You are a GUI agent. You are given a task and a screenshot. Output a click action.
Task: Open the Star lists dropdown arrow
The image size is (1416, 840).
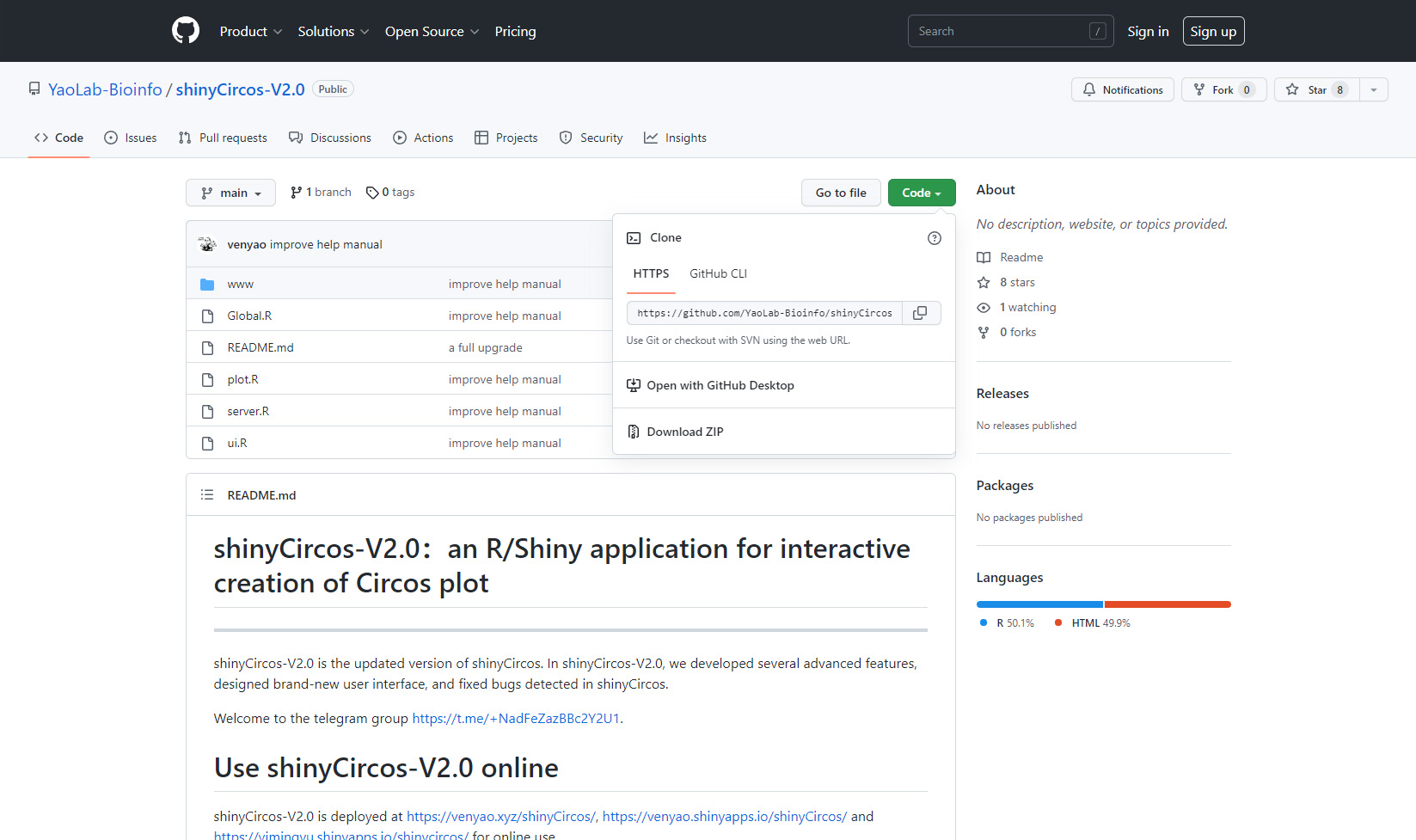click(1374, 89)
